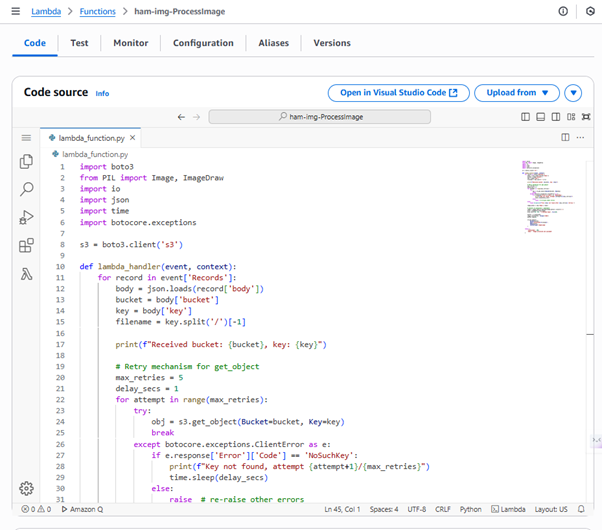Expand the Upload from dropdown
This screenshot has width=602, height=530.
(517, 93)
